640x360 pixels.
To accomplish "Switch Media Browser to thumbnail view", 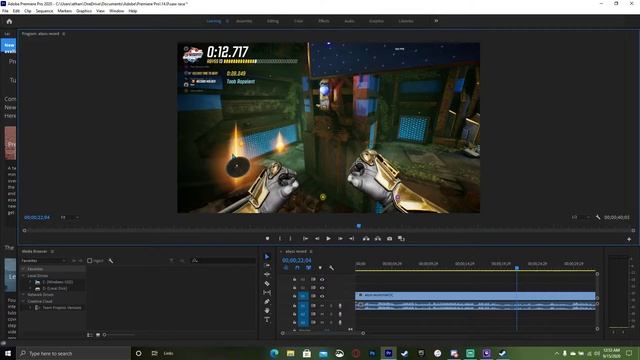I will click(98, 335).
